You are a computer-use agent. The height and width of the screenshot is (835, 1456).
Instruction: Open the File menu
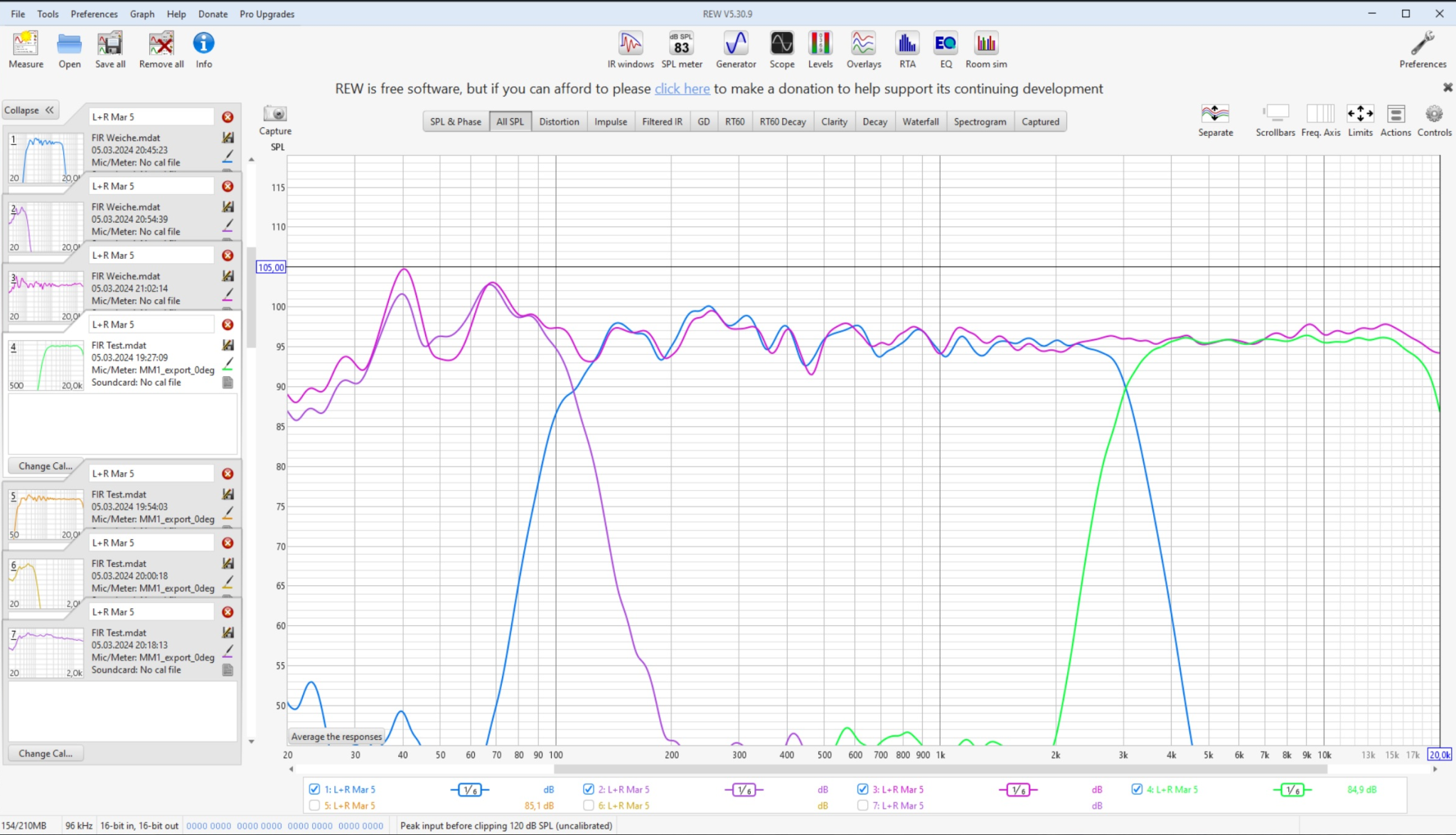click(x=18, y=14)
